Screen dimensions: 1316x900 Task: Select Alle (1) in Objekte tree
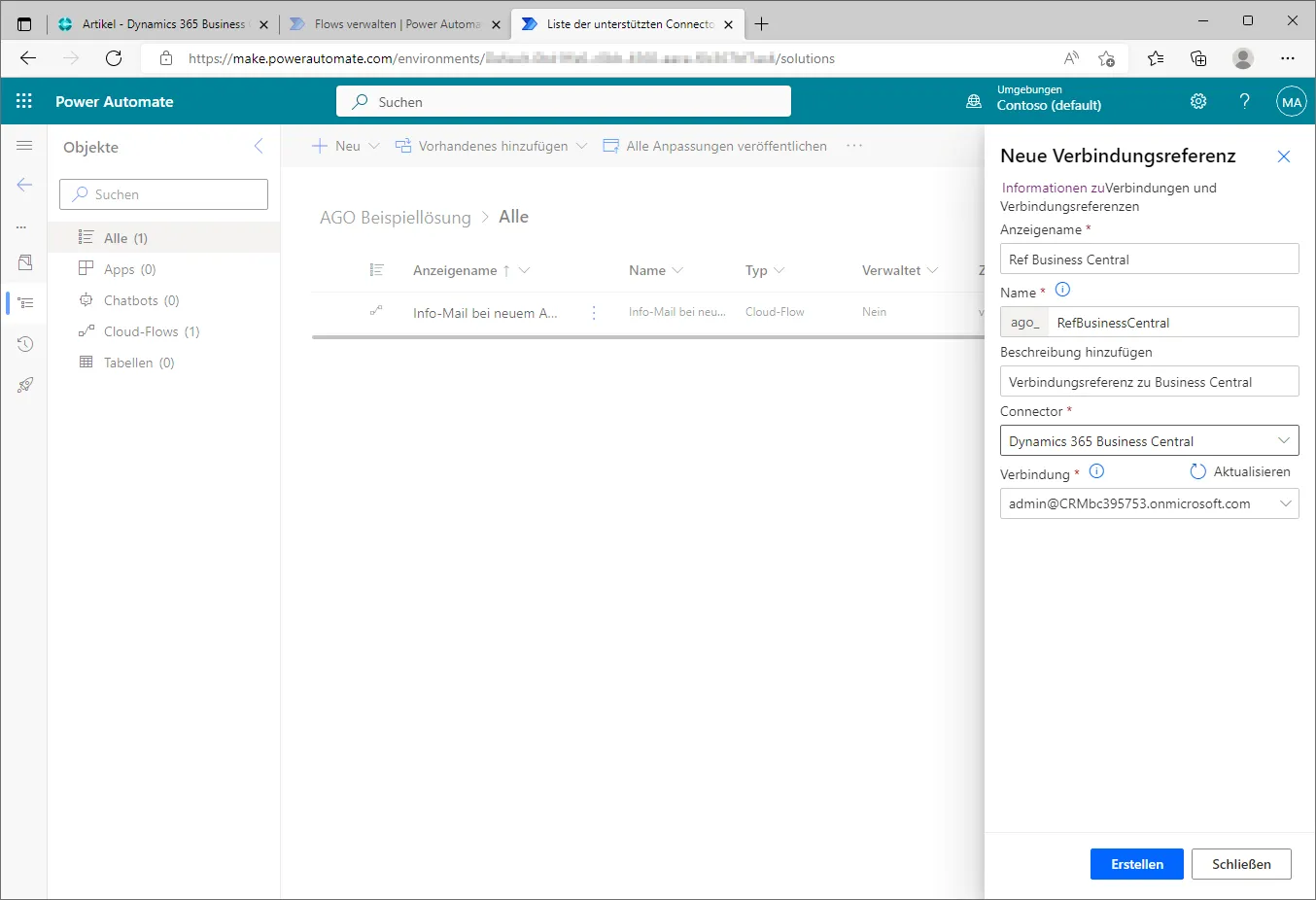click(x=163, y=238)
